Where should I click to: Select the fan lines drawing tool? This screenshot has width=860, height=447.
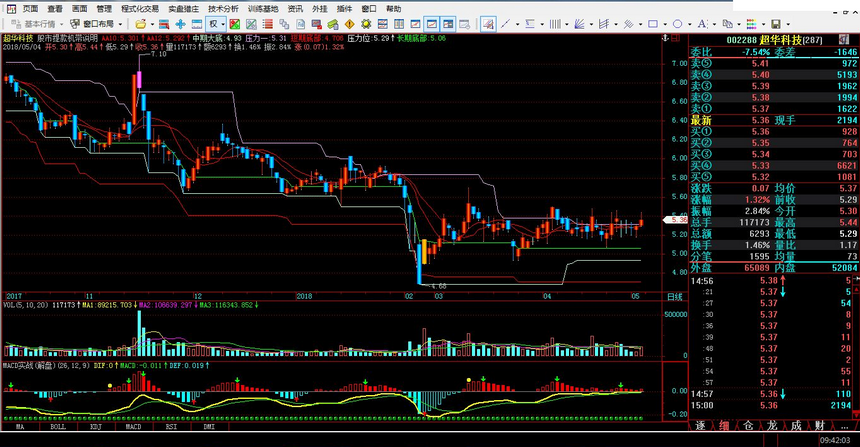tap(579, 24)
